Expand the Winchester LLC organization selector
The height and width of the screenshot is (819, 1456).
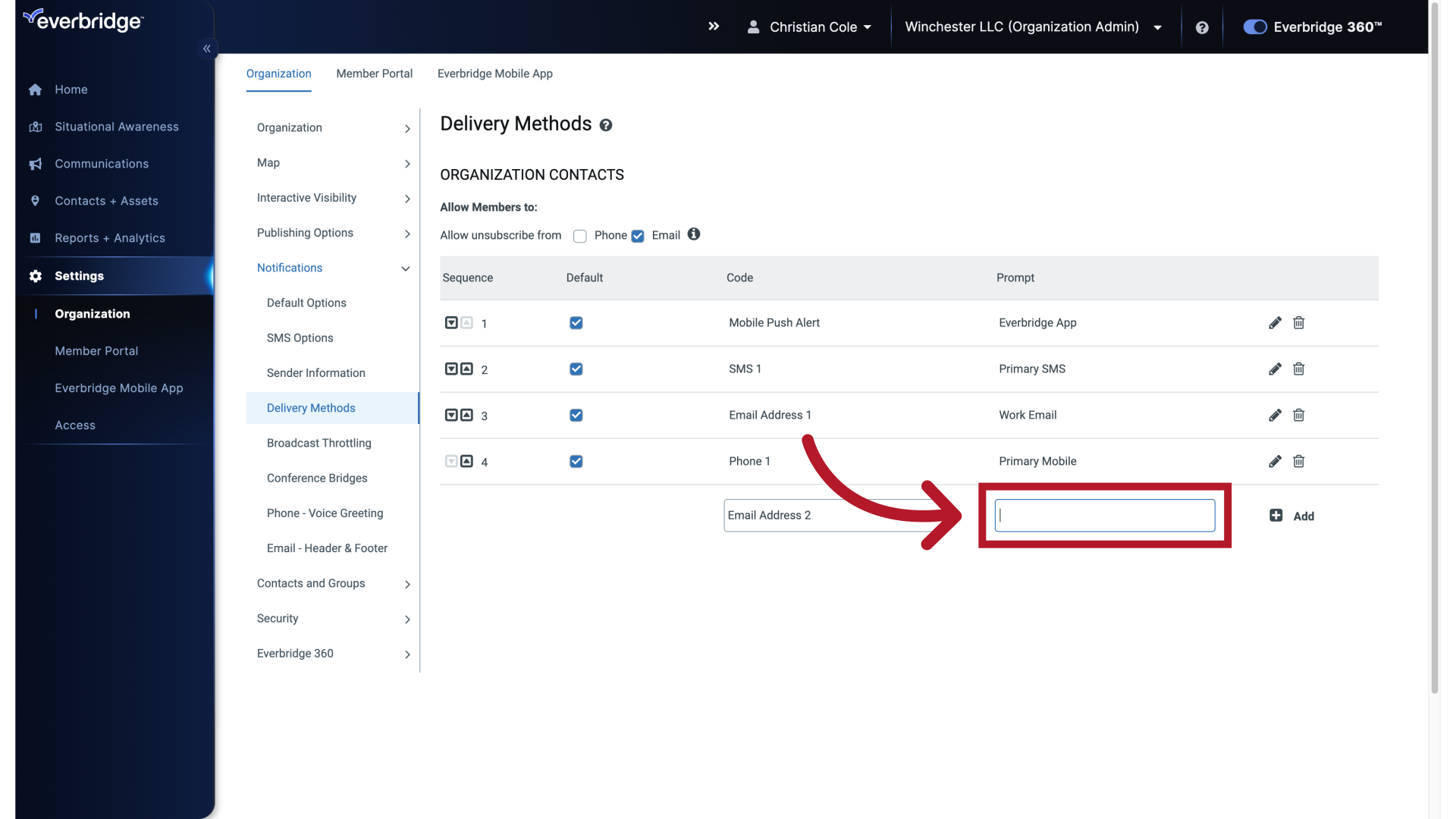[x=1158, y=27]
